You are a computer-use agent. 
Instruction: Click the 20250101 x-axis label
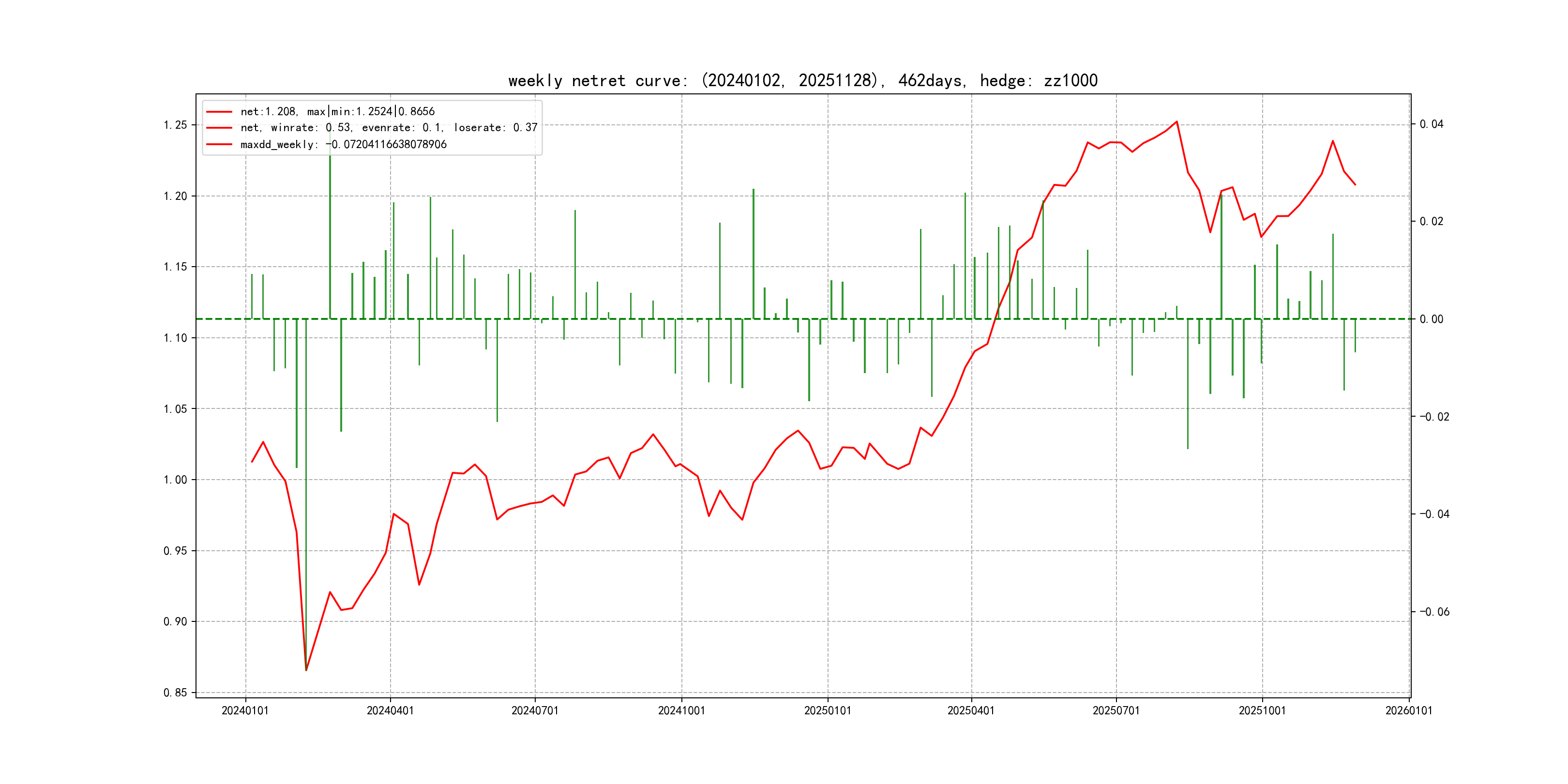tap(828, 710)
